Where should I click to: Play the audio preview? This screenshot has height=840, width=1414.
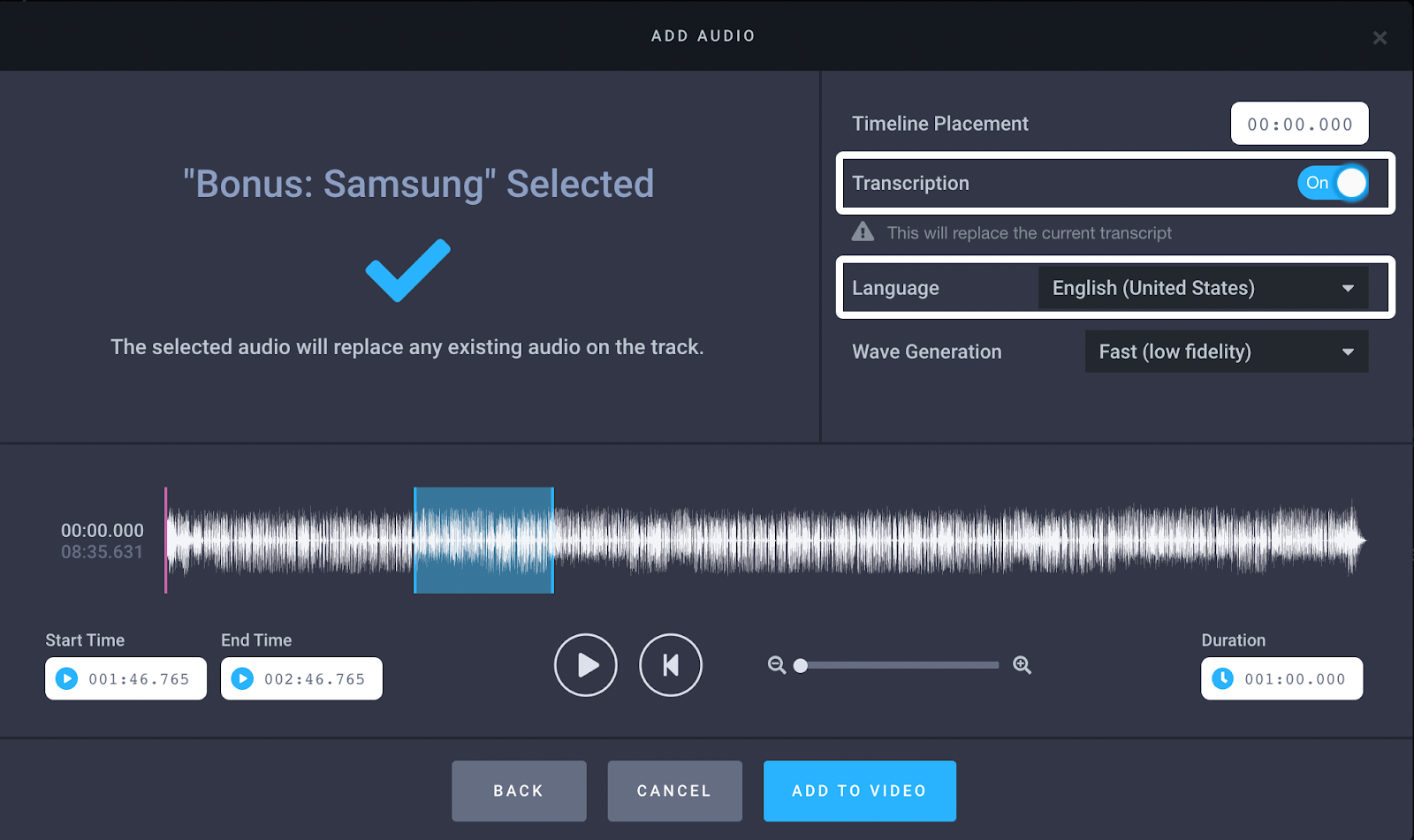[x=586, y=665]
